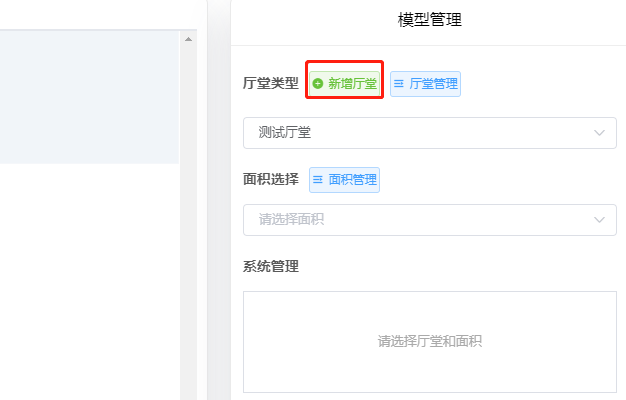
Task: Click the green plus icon on 新增厅堂
Action: [318, 84]
